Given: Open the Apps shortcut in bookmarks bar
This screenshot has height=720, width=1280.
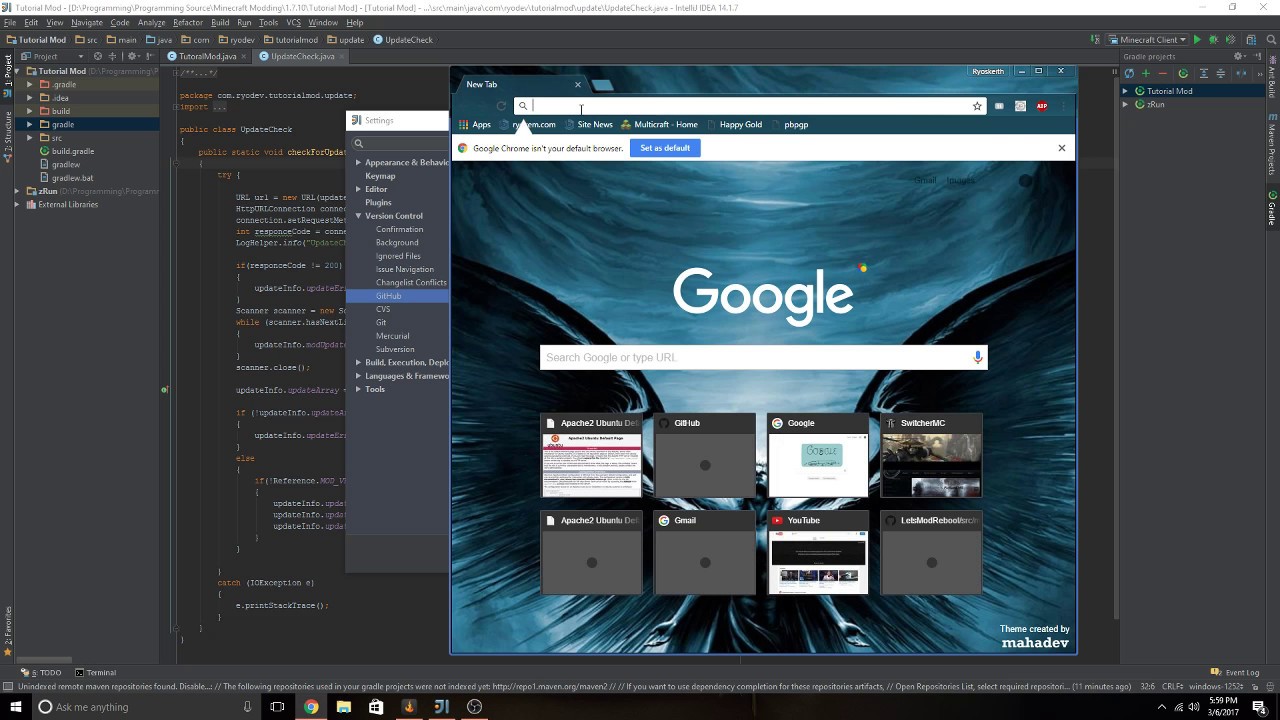Looking at the screenshot, I should 475,125.
